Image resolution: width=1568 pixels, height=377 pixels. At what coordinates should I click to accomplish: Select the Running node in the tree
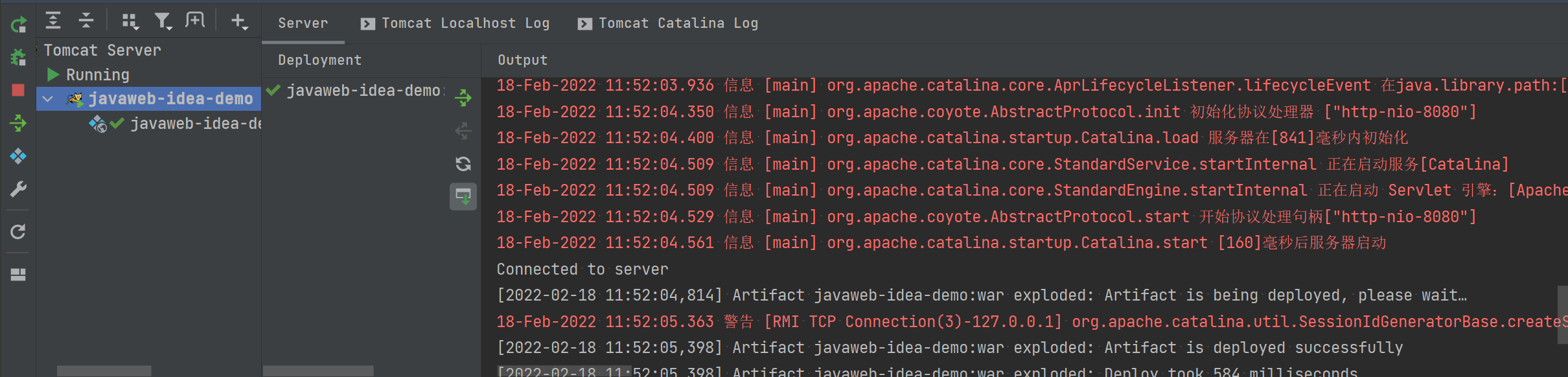coord(97,75)
